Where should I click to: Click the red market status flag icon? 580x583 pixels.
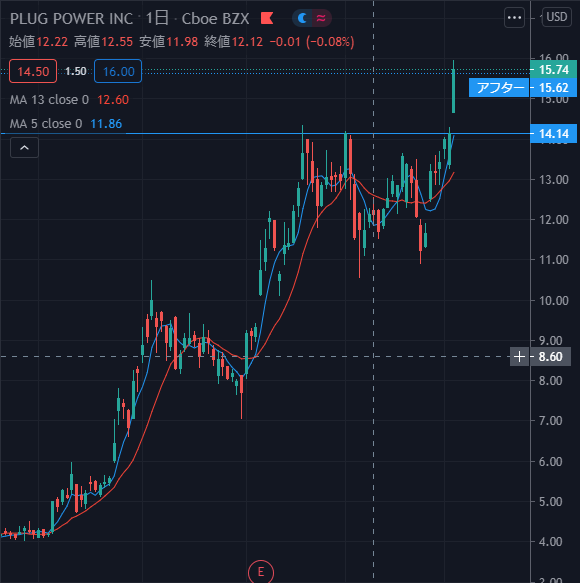(267, 18)
